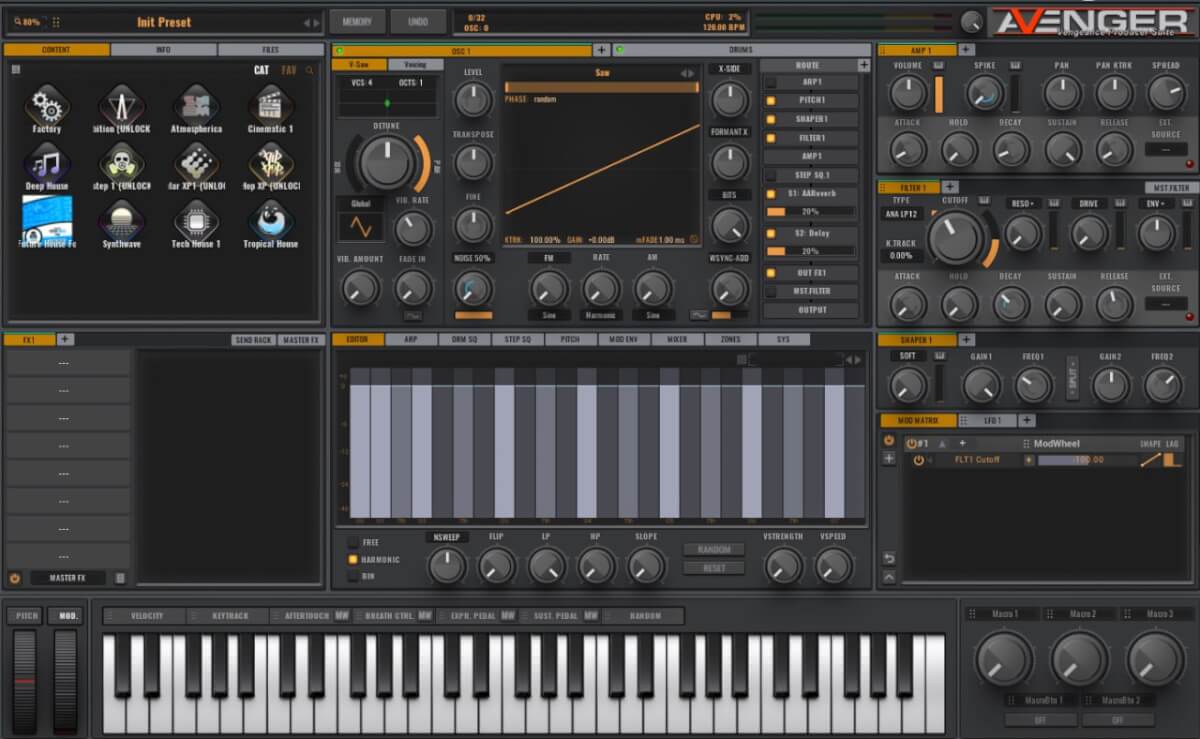Open the AM Sine type dropdown

653,315
